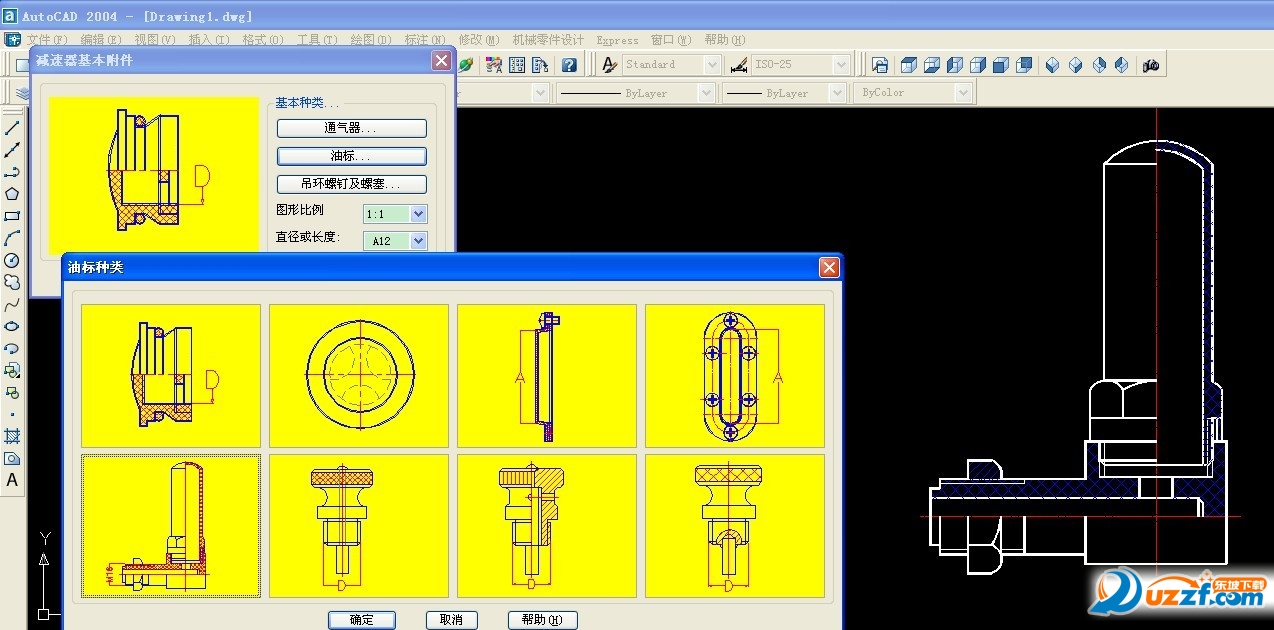1274x630 pixels.
Task: Choose the round oil gauge thumbnail
Action: tap(359, 376)
